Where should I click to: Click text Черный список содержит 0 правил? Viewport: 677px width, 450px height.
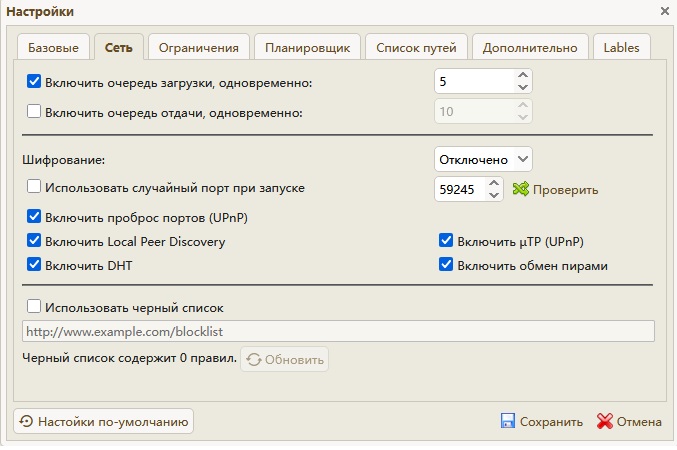click(129, 358)
